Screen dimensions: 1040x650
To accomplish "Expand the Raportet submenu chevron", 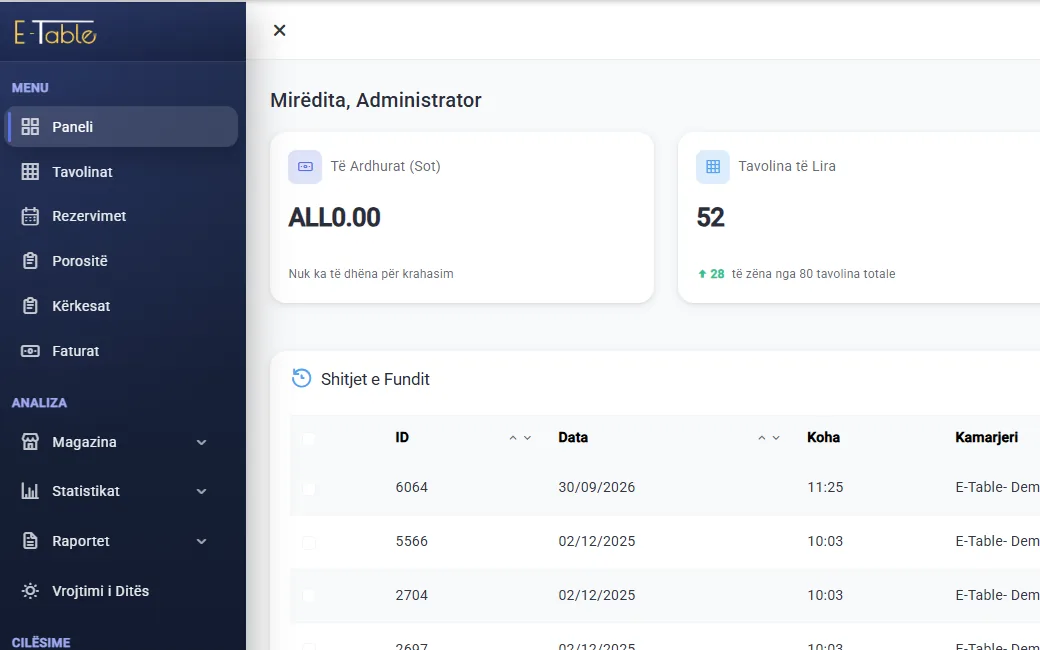I will [202, 541].
